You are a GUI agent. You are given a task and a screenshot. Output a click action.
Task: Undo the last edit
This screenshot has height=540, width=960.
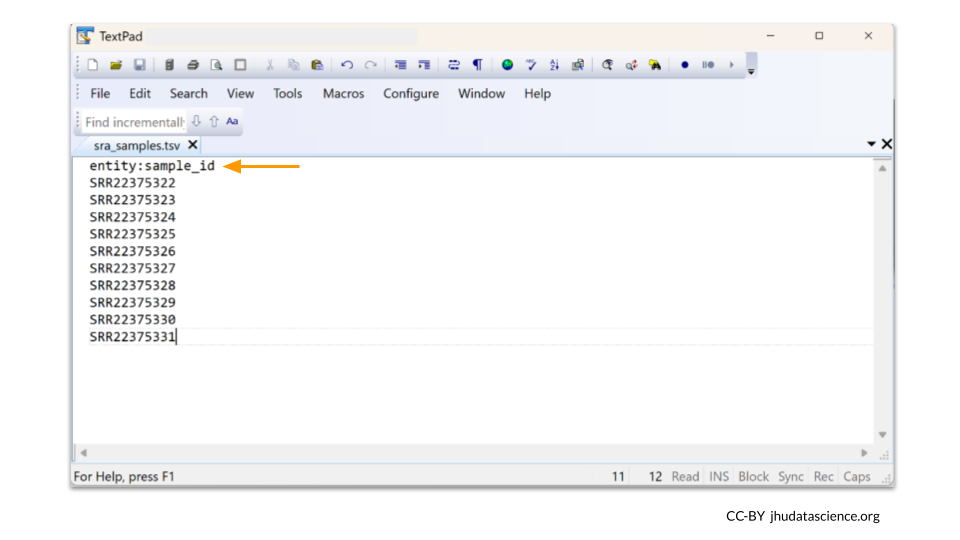346,65
